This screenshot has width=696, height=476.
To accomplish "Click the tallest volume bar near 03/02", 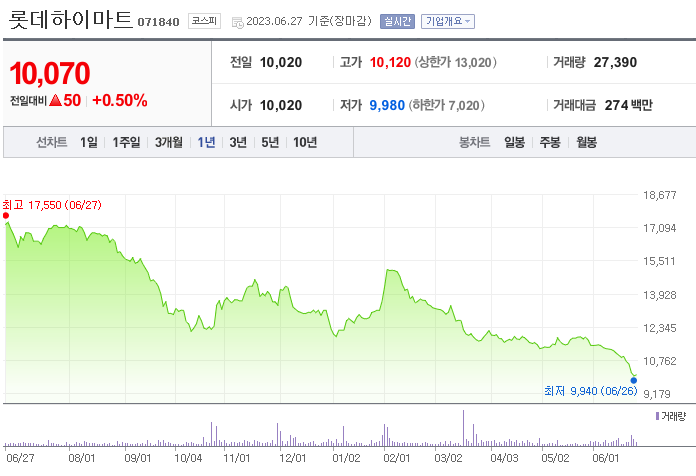I will coord(463,428).
